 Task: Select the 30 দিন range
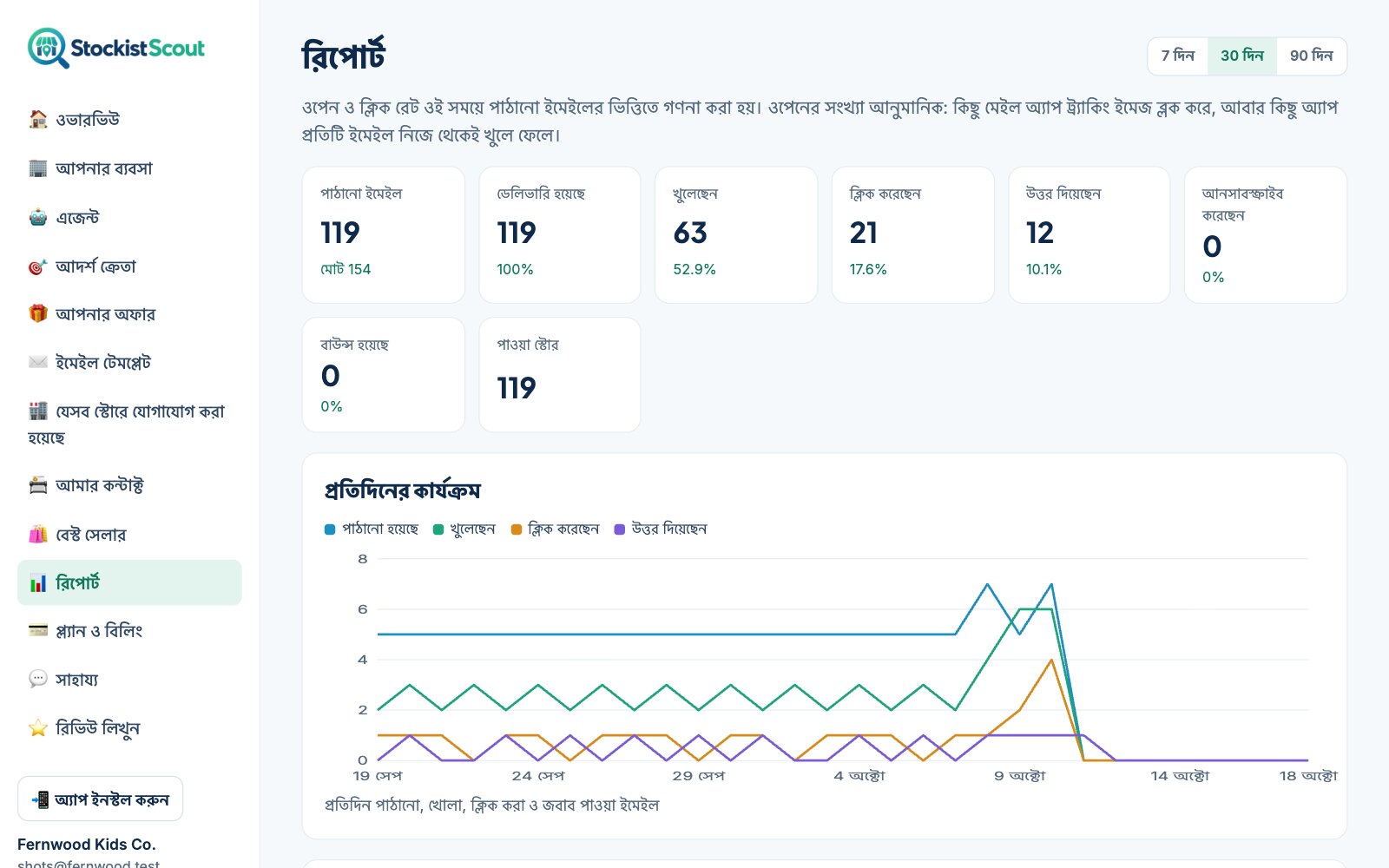(x=1242, y=56)
